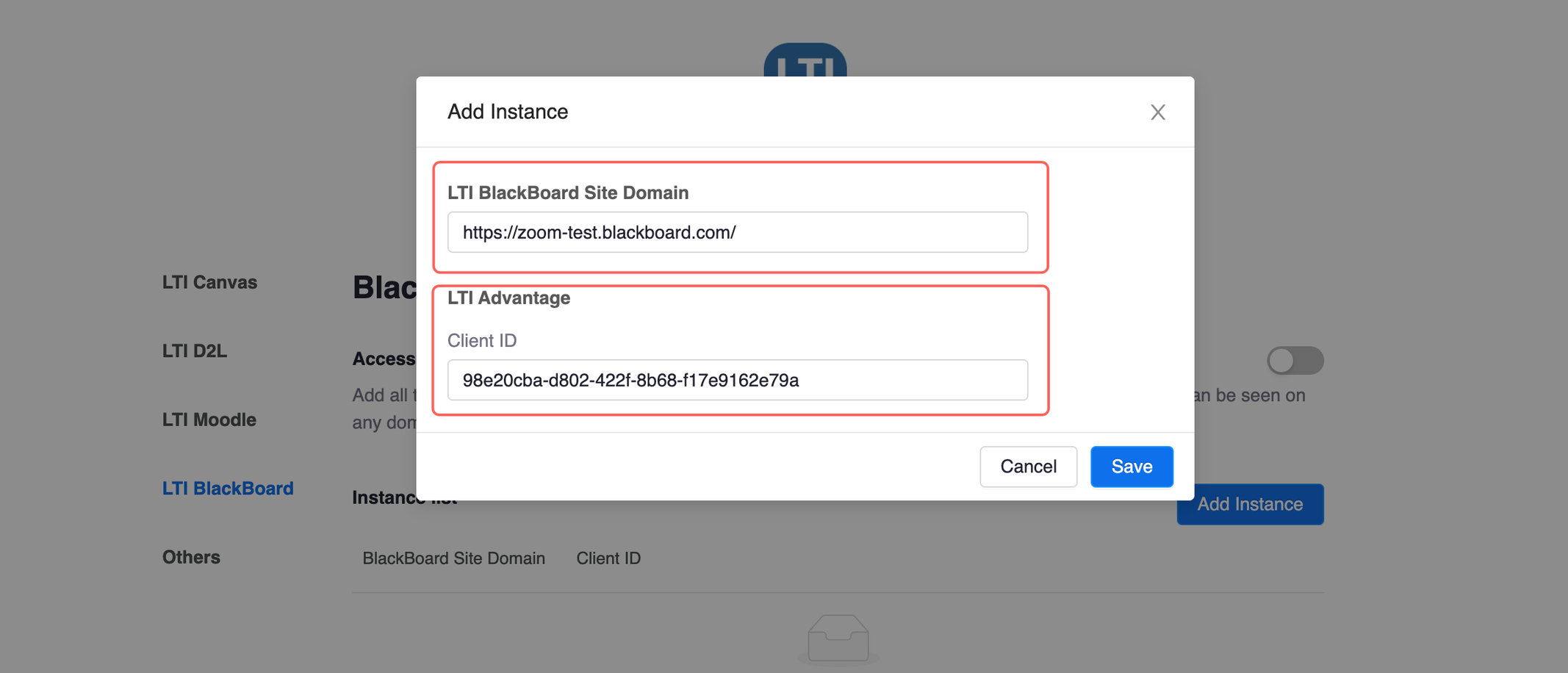The width and height of the screenshot is (1568, 673).
Task: Click the LTI Advantage heading
Action: tap(508, 298)
